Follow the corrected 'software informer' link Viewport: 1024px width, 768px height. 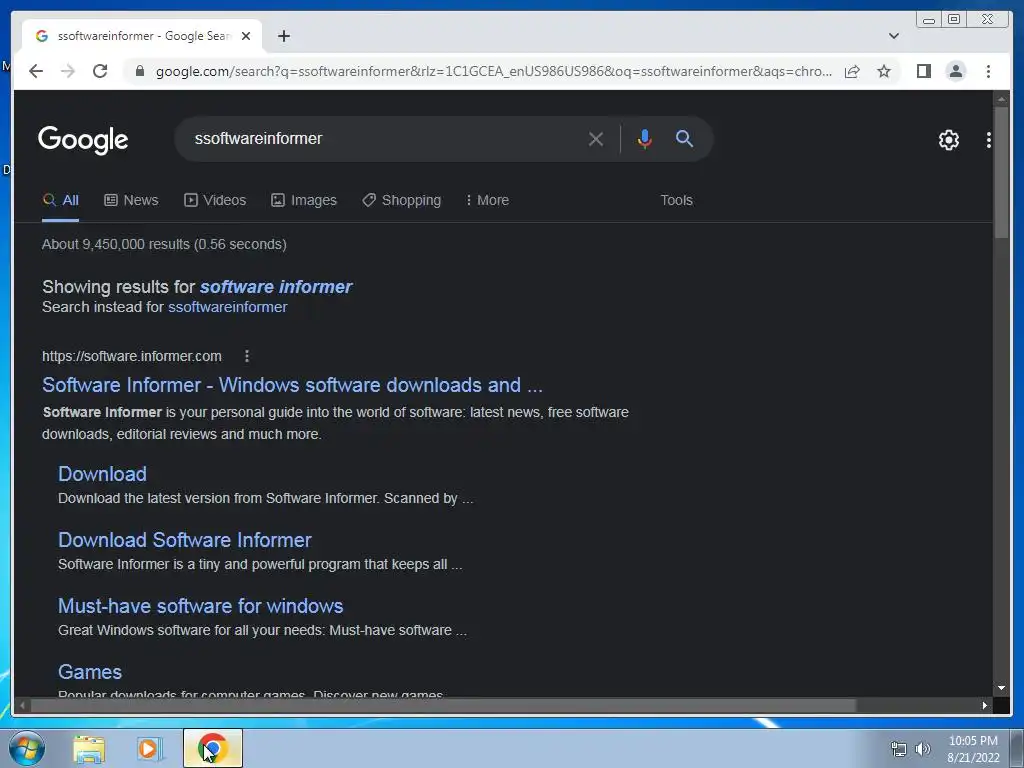[276, 287]
